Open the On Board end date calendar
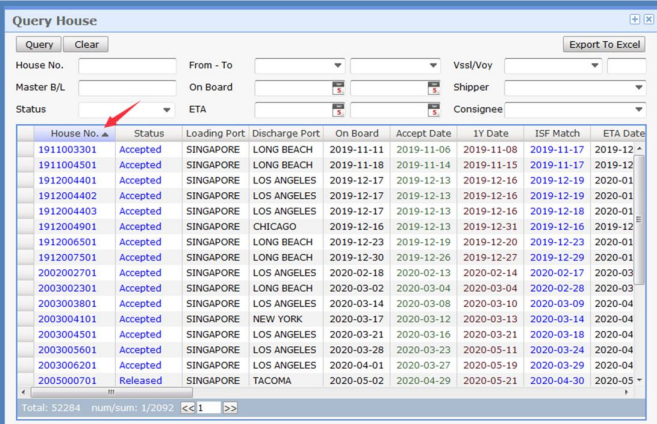 tap(433, 88)
